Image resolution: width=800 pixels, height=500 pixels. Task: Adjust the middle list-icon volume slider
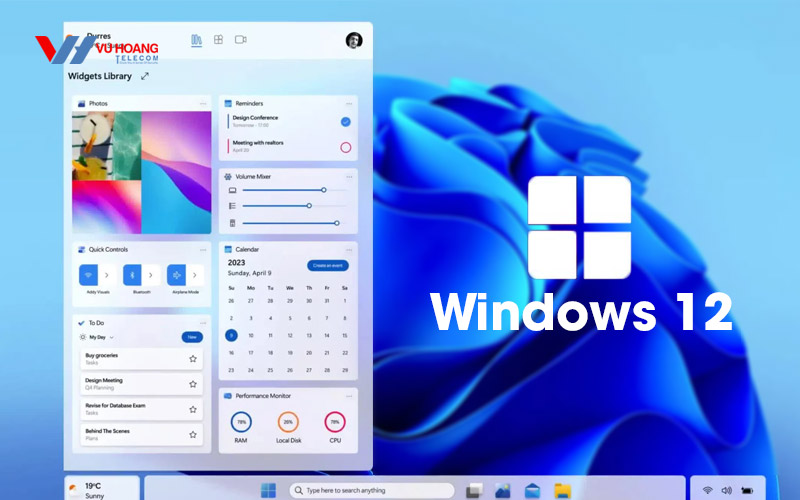(x=294, y=206)
